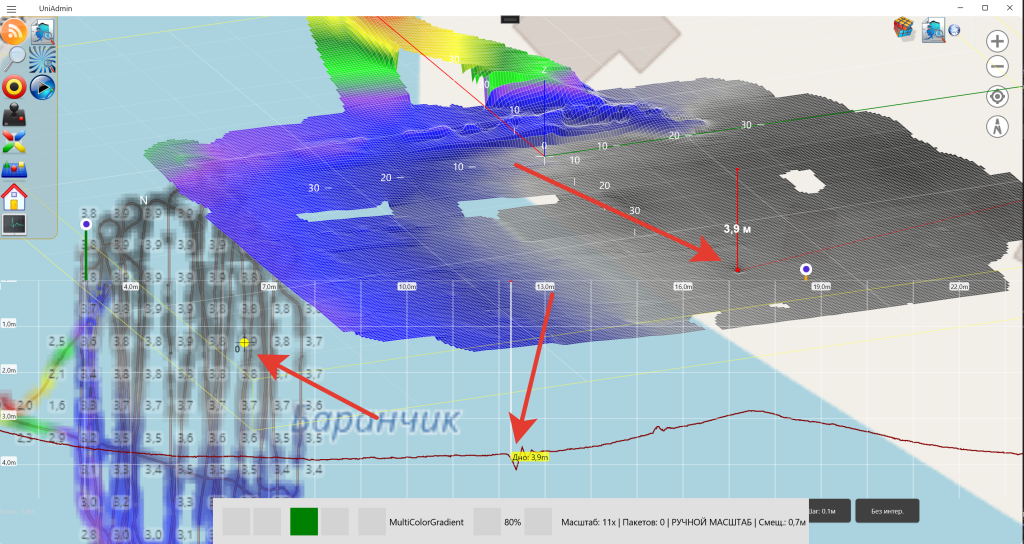
Task: Click the yellow depth point marker on map
Action: 244,342
